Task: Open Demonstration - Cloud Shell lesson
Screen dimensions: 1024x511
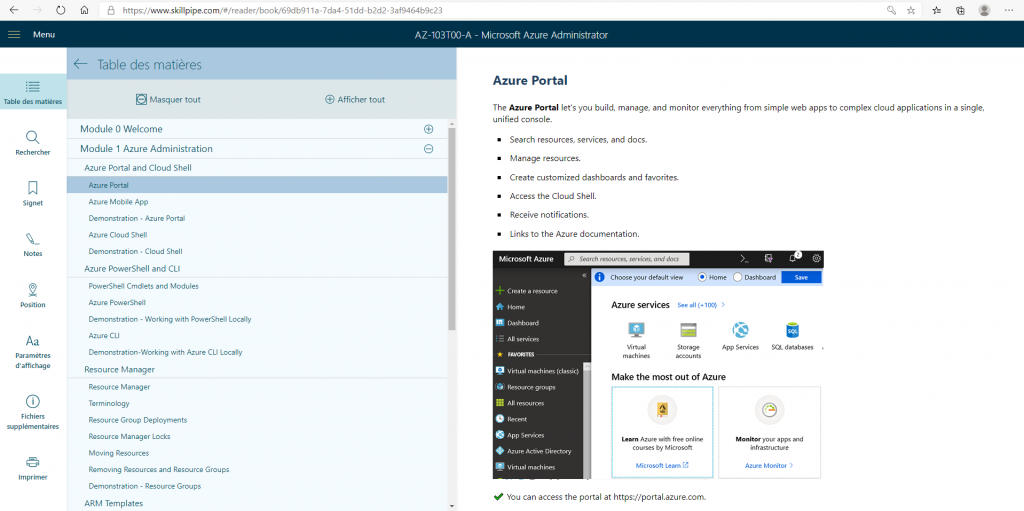Action: point(135,251)
